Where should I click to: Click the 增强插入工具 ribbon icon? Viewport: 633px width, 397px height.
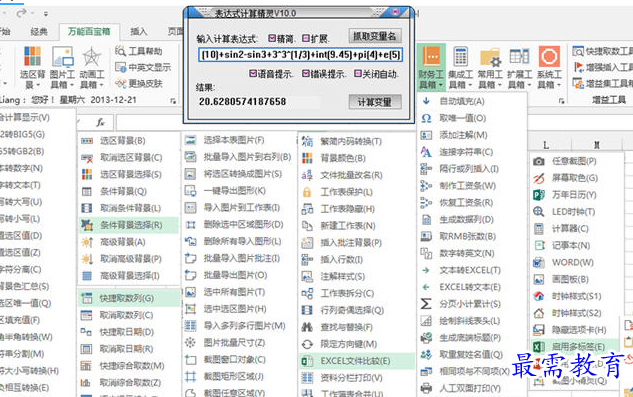pos(578,67)
